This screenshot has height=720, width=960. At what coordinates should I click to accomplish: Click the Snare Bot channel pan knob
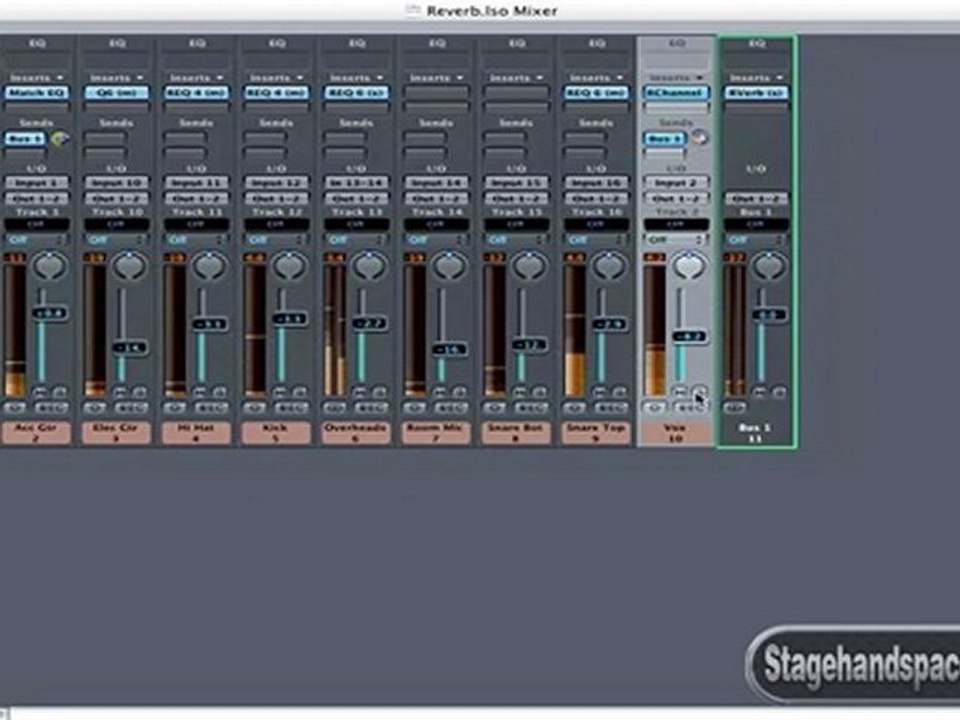(x=530, y=266)
